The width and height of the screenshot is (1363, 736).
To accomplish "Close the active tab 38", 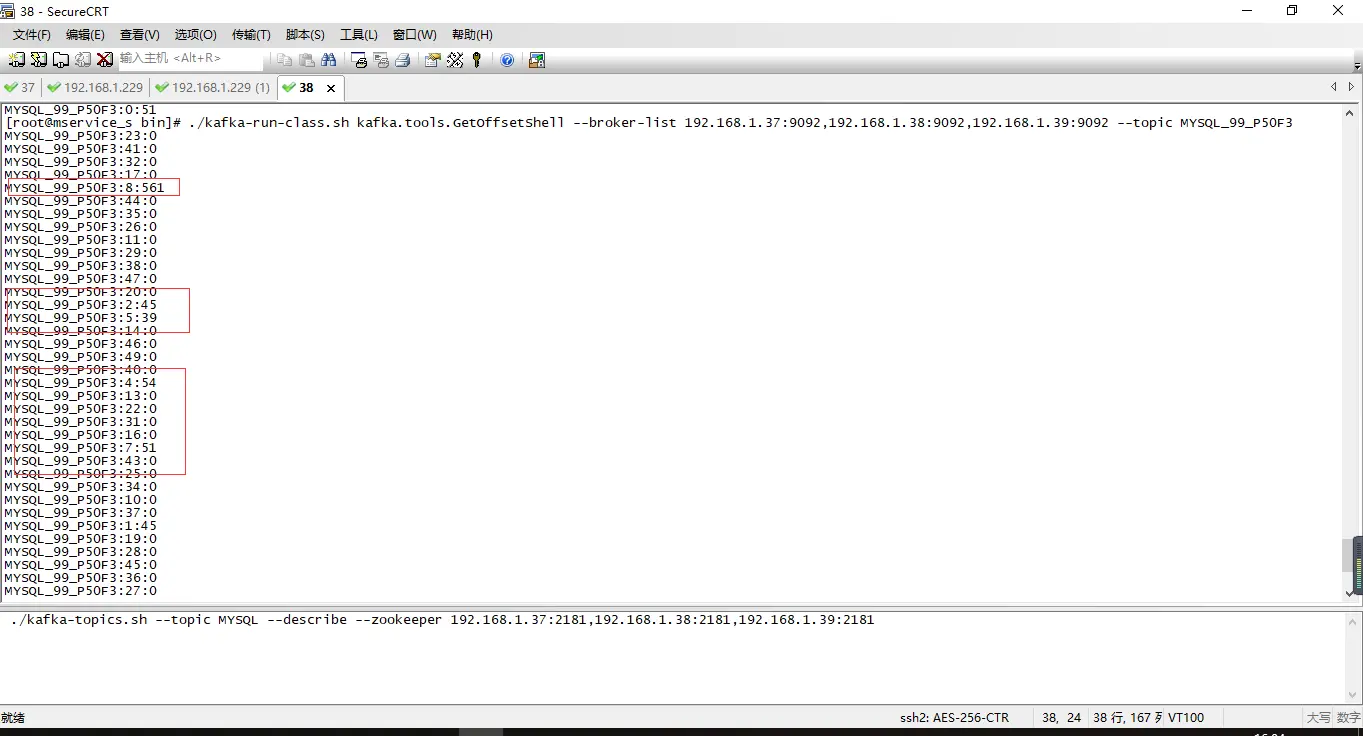I will pos(331,88).
